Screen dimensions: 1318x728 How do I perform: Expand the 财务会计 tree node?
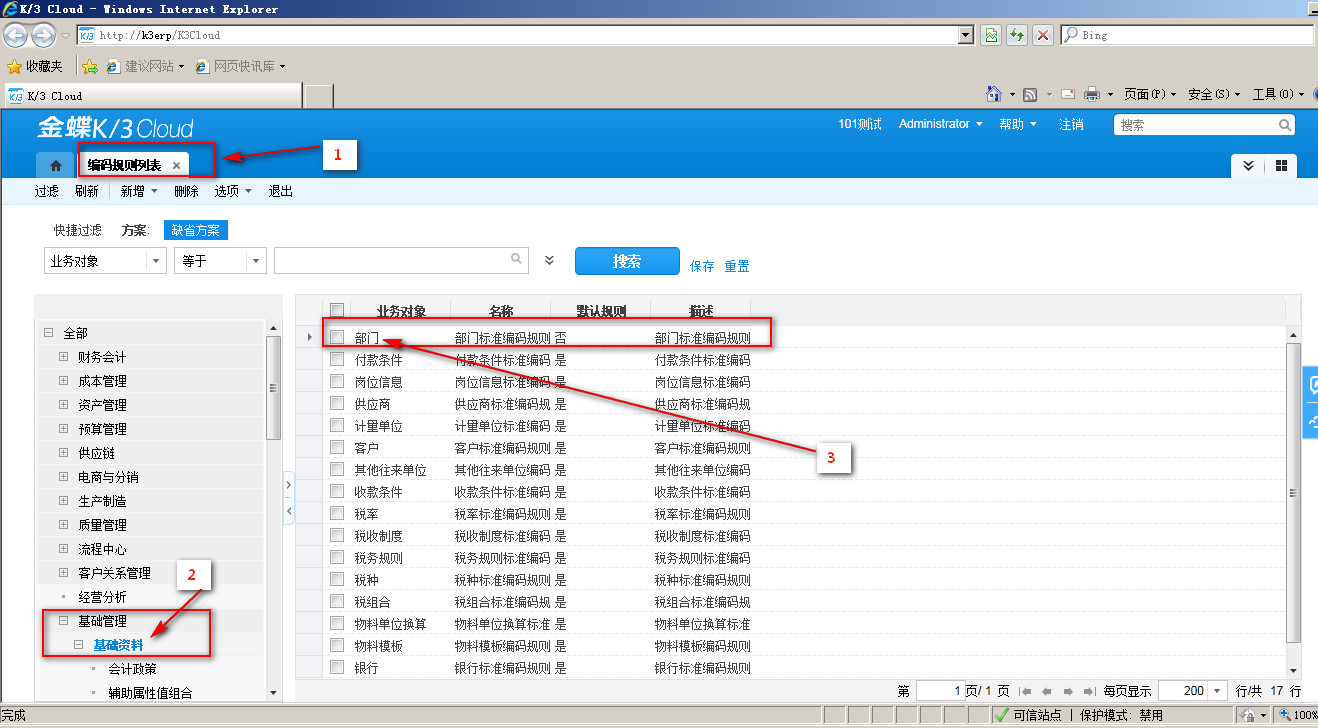coord(64,357)
